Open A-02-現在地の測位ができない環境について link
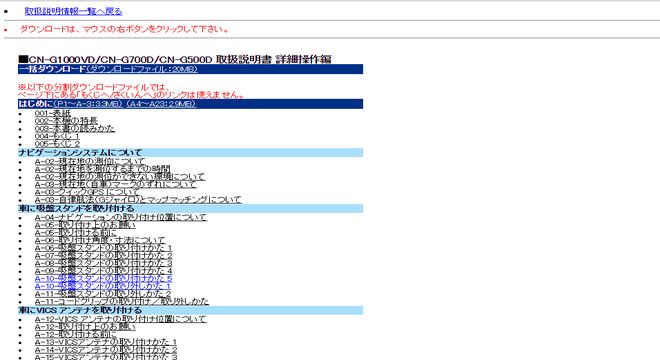 [x=120, y=176]
